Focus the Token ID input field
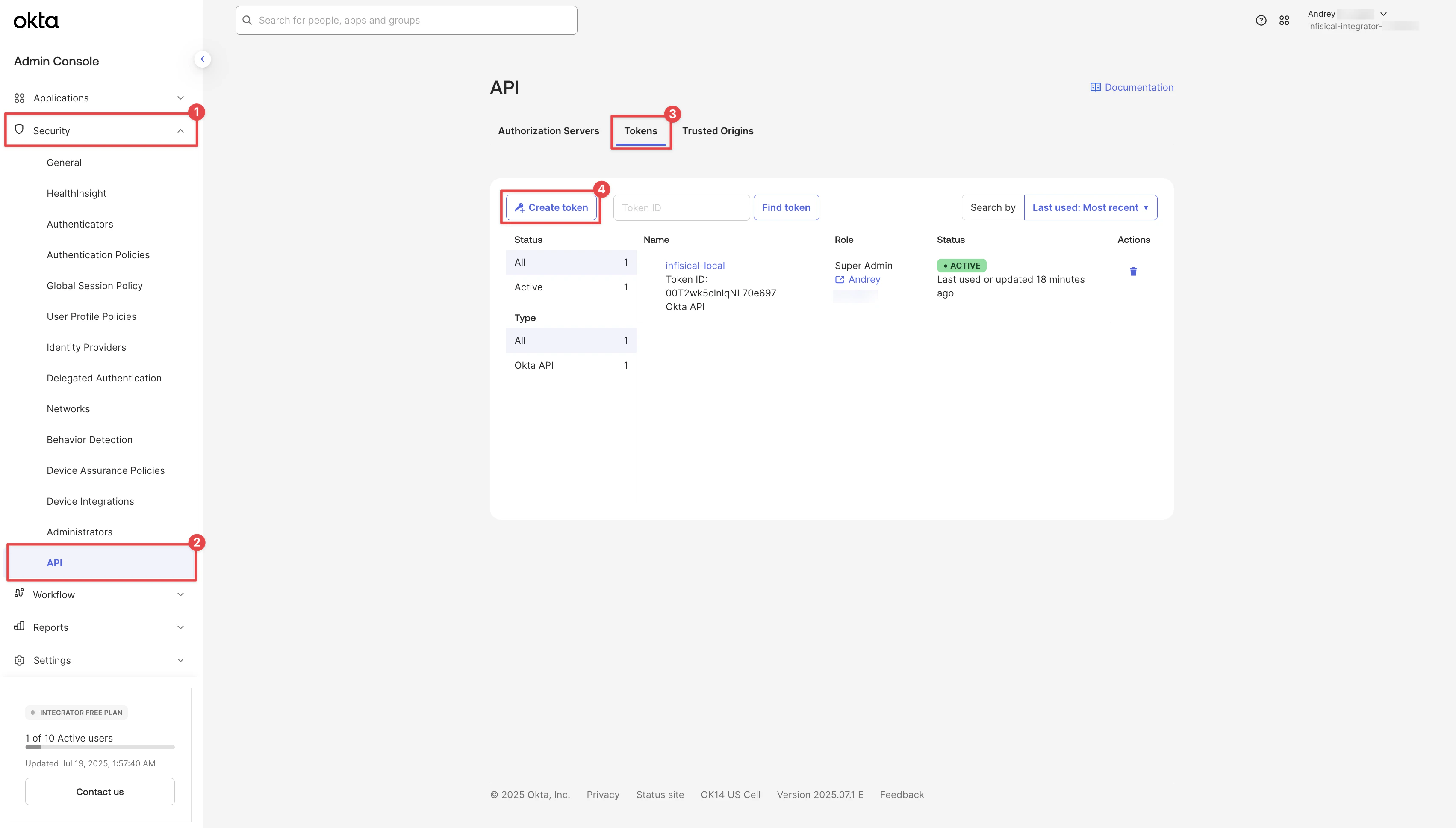 pos(681,207)
